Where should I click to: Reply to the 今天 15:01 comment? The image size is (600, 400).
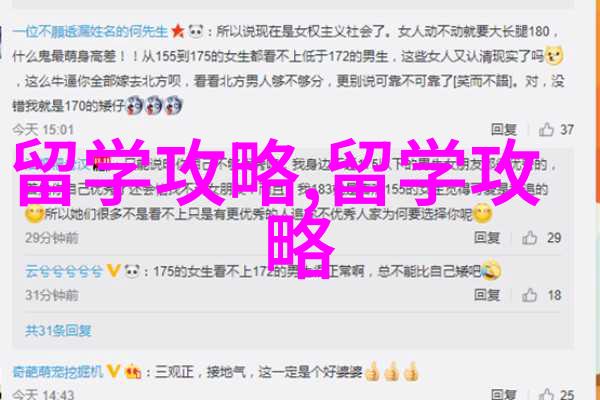(504, 130)
